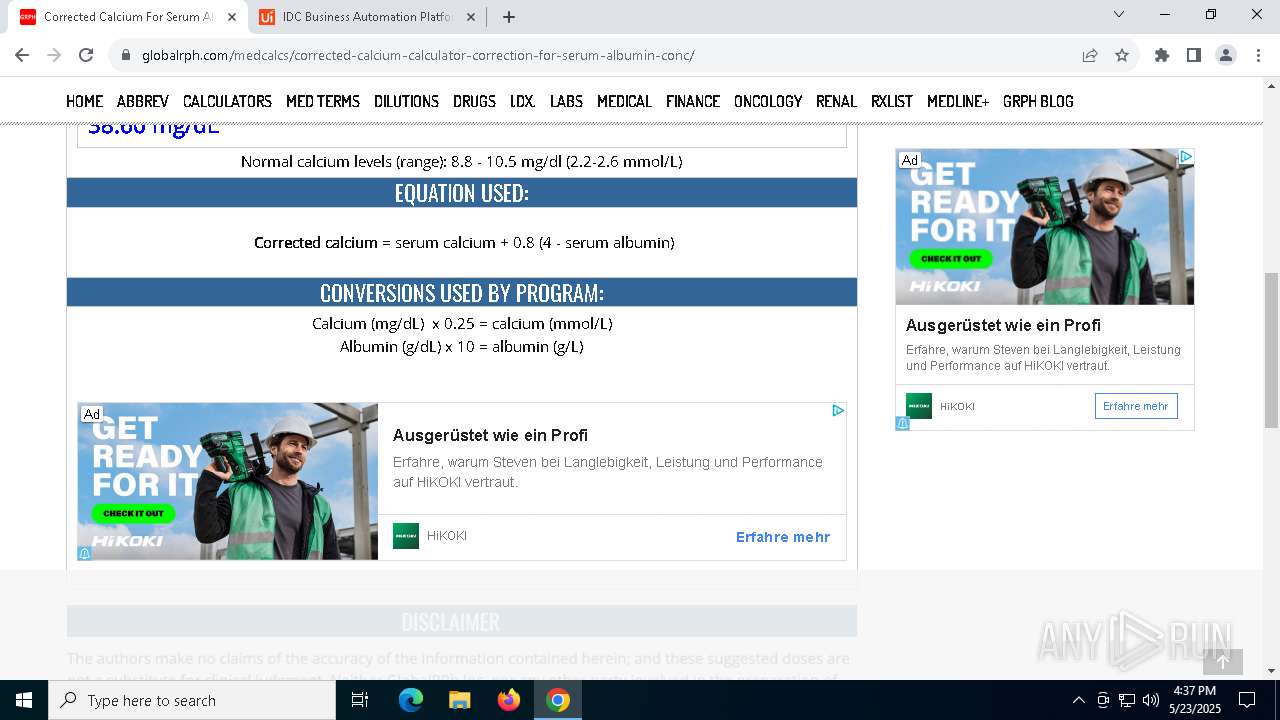1280x720 pixels.
Task: Open the ONCOLOGY menu item
Action: (768, 101)
